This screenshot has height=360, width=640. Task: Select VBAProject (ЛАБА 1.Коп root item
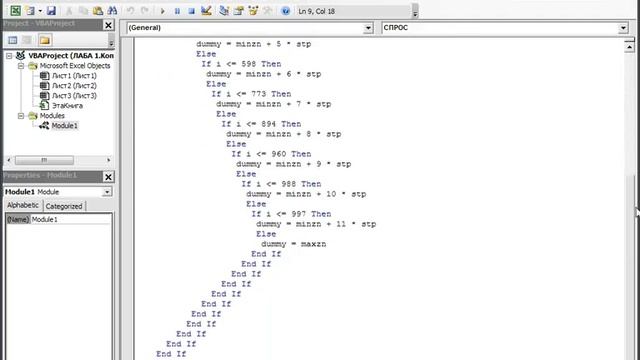point(71,56)
